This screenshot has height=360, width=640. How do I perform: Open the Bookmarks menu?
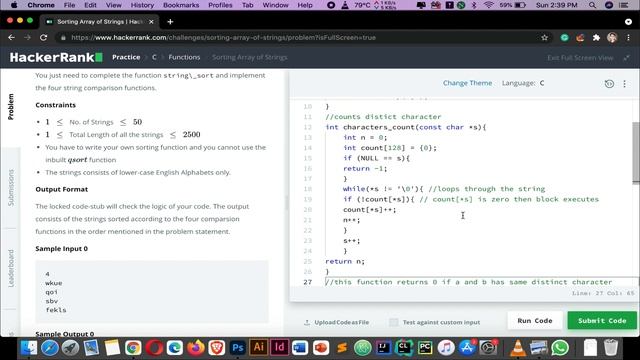click(x=181, y=5)
